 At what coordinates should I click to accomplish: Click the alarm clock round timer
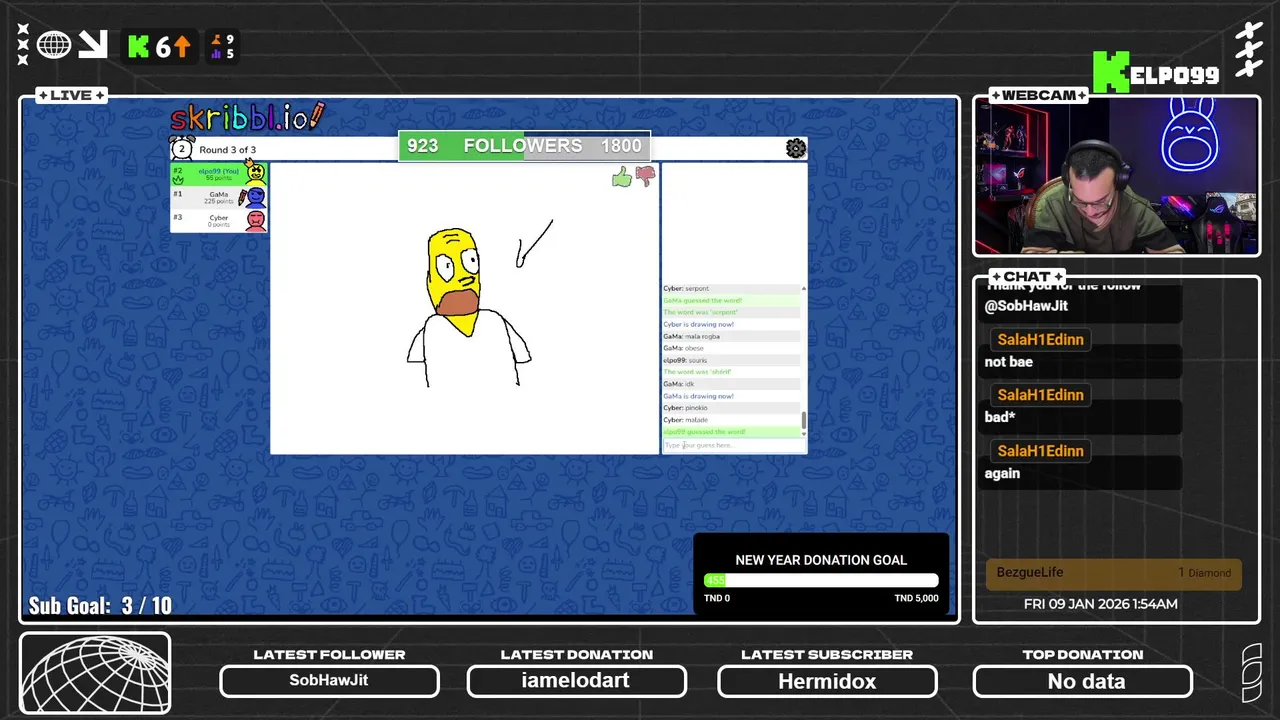coord(182,149)
